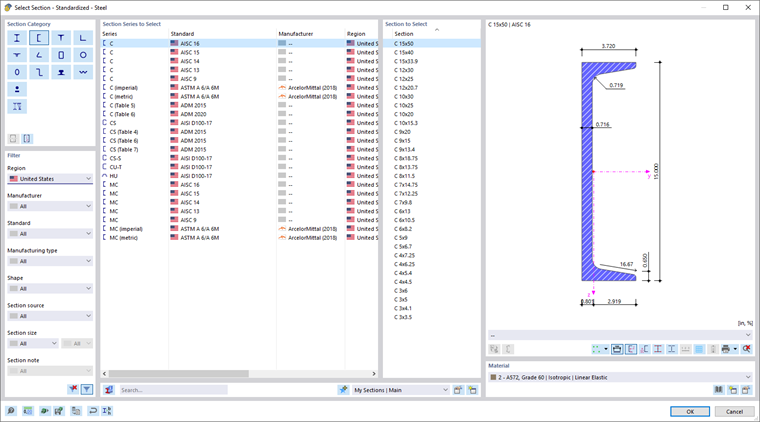Edit the selected material icon button
This screenshot has height=422, width=760.
[x=746, y=390]
